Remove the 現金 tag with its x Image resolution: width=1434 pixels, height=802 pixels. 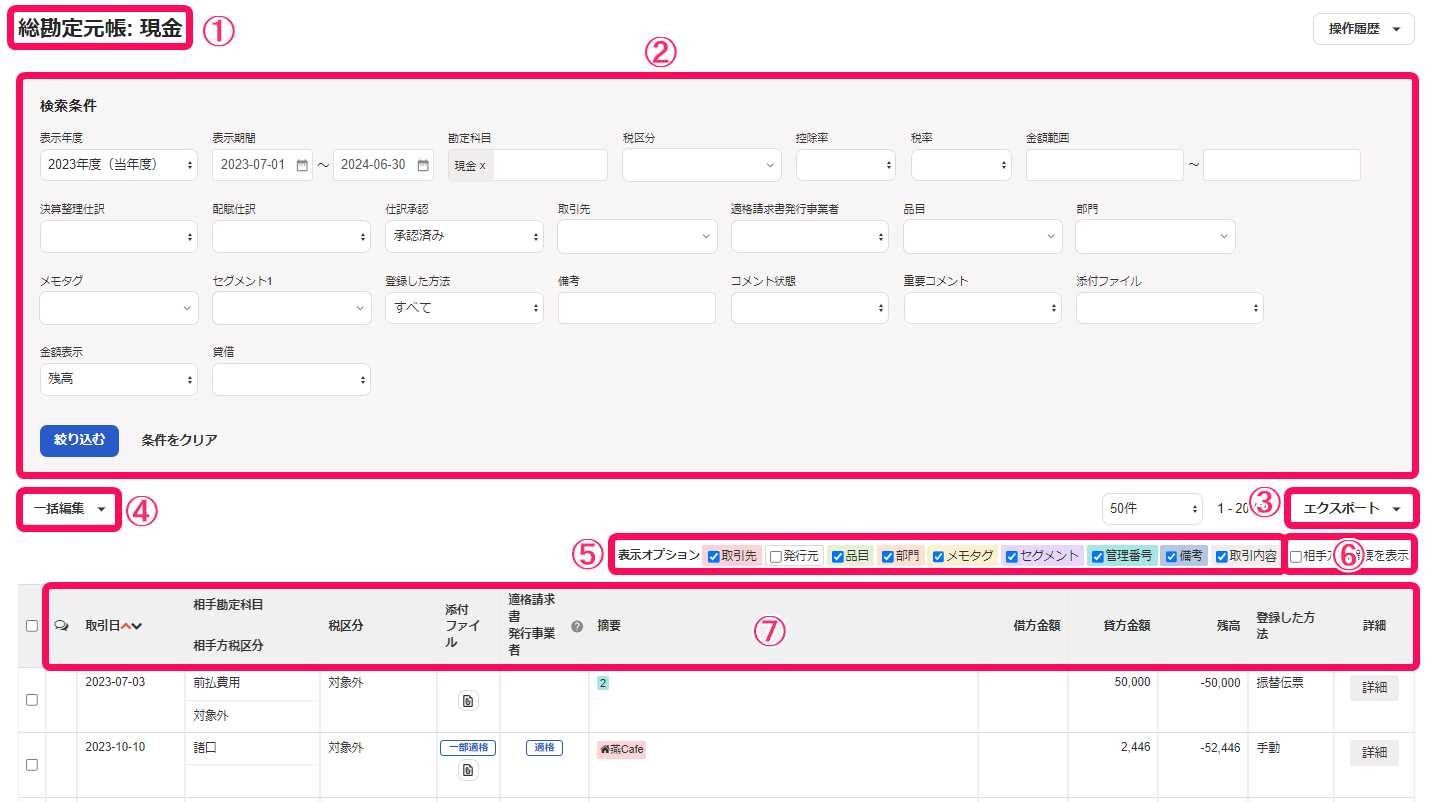click(482, 166)
